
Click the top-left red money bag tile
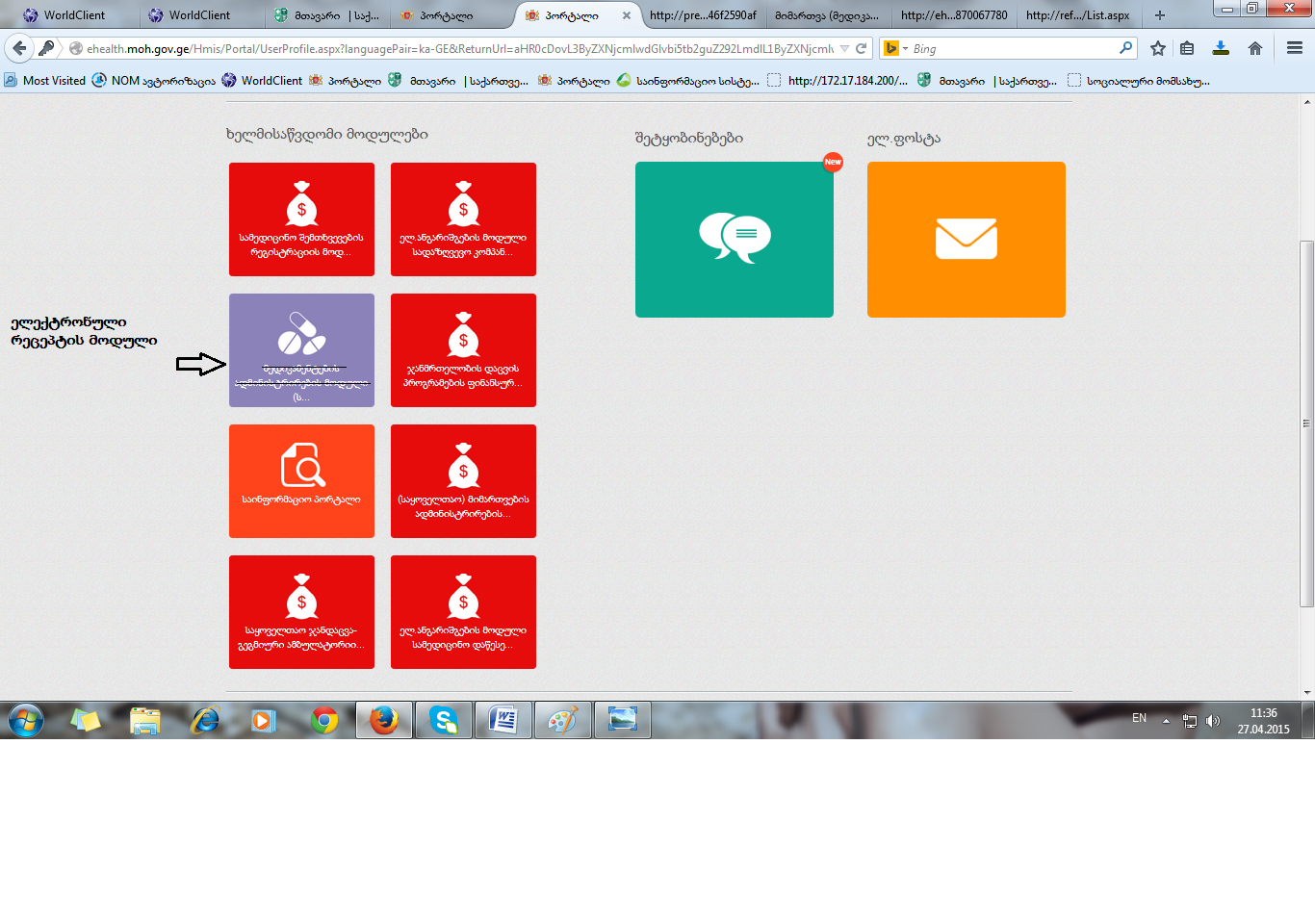(x=301, y=218)
